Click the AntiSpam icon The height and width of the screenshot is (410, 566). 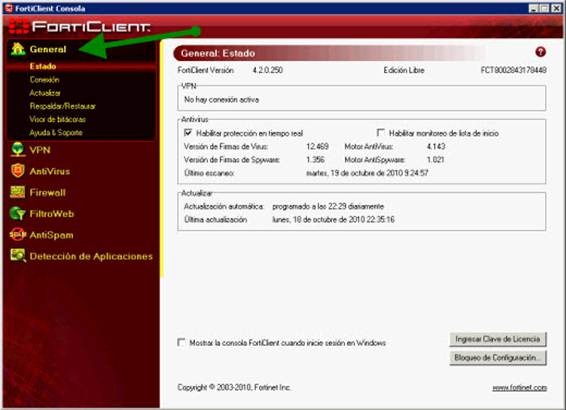[x=18, y=235]
